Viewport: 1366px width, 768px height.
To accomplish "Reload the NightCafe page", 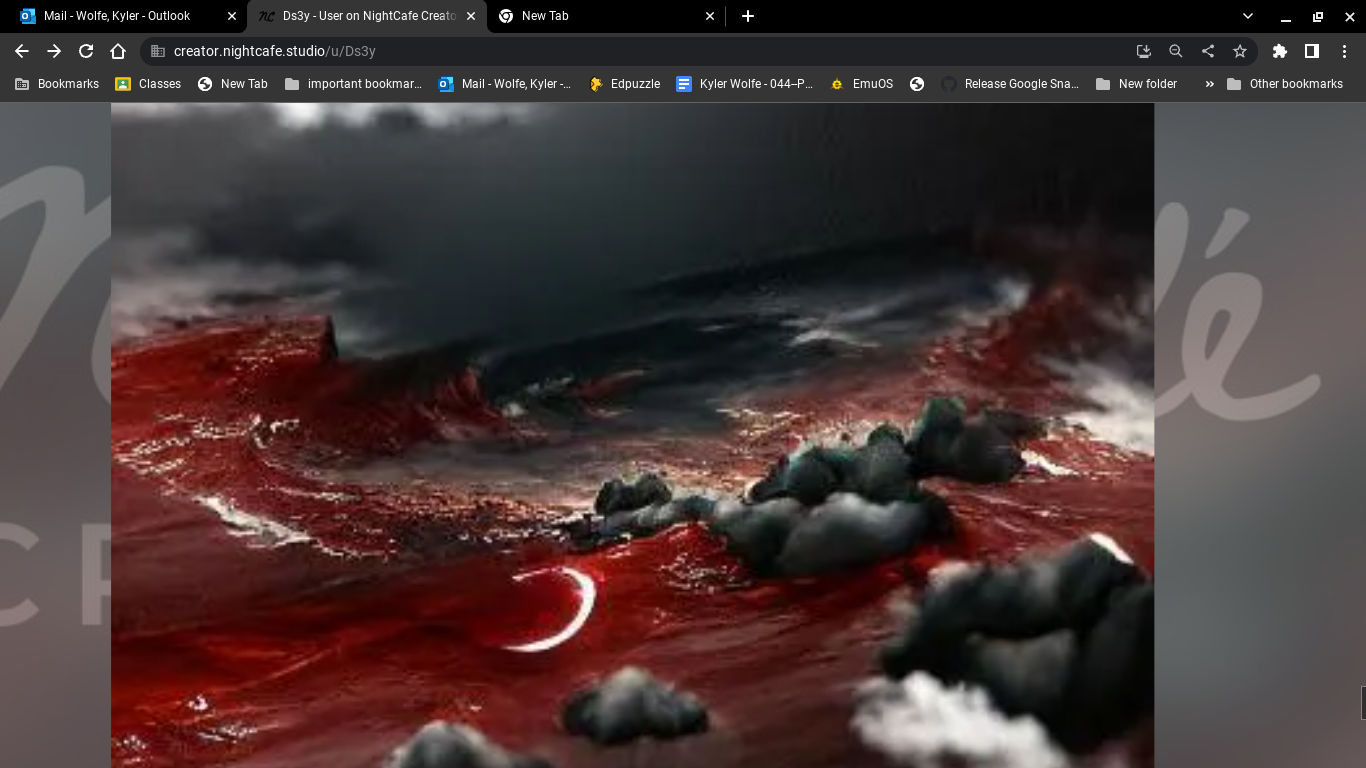I will coord(86,51).
